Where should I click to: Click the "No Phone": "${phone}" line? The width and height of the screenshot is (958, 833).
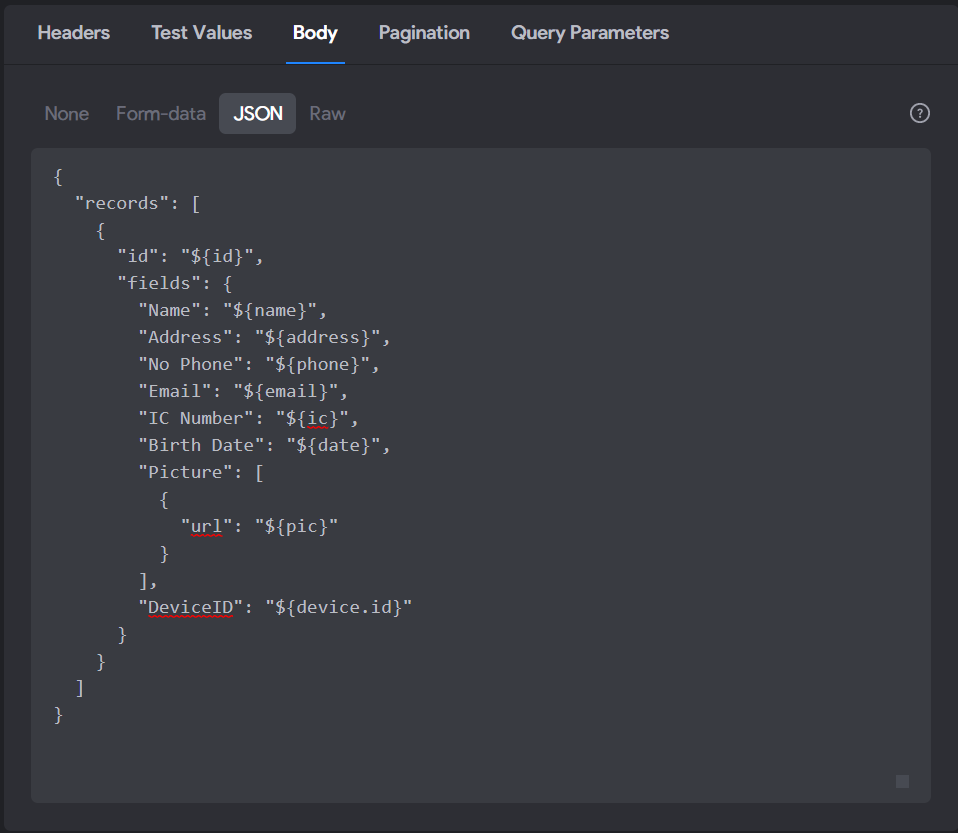coord(258,364)
